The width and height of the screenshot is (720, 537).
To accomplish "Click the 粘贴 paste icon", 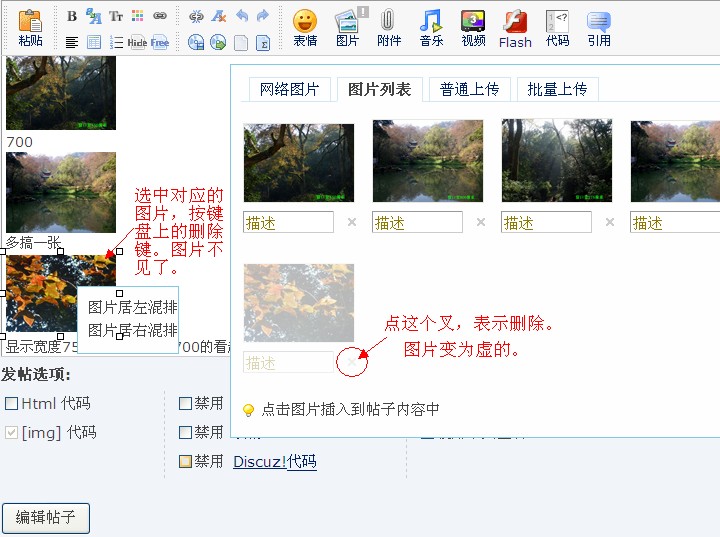I will [30, 27].
